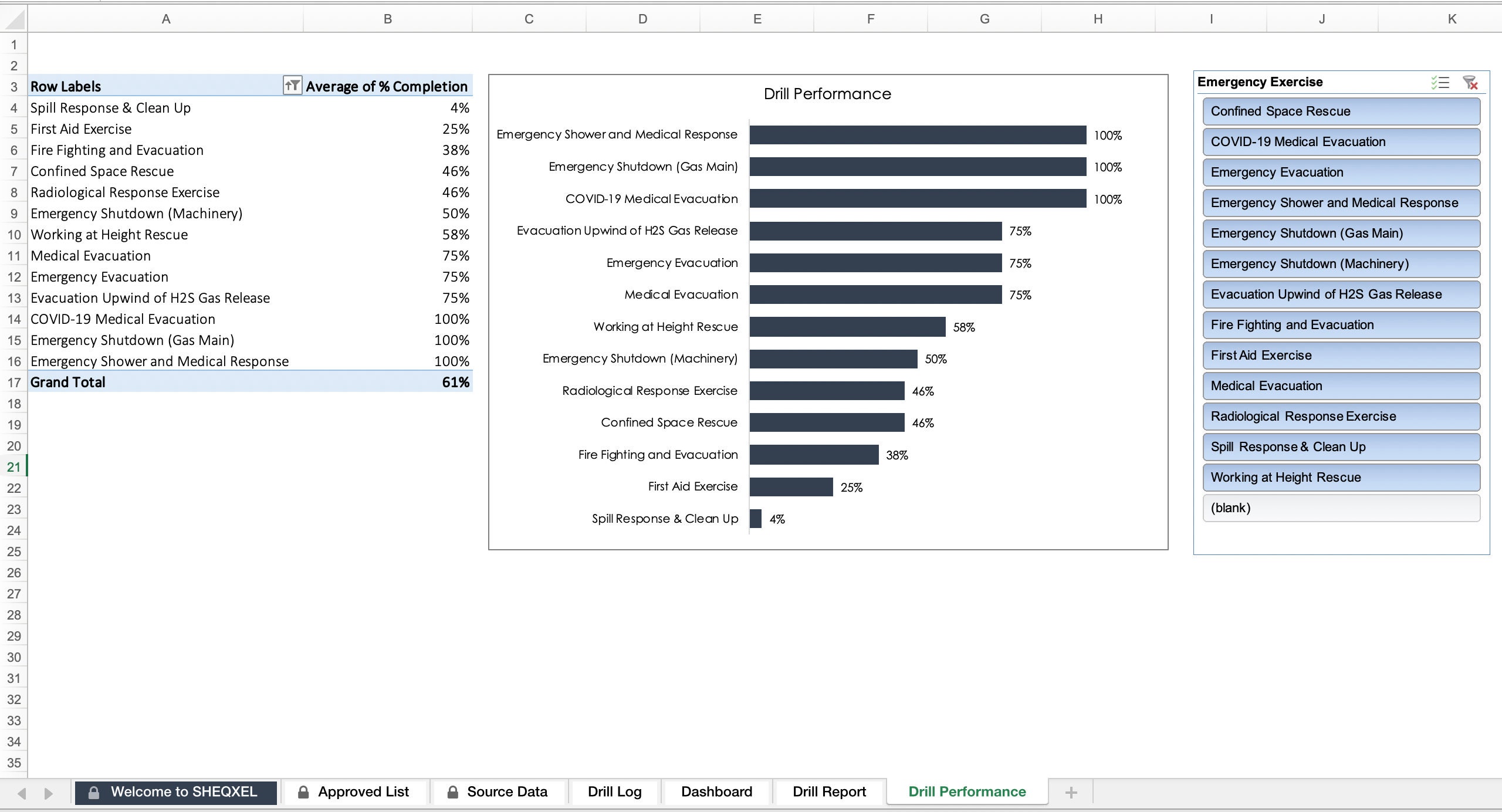Click the lock icon on the Source Data tab
Screen dimensions: 1502x812
pyautogui.click(x=453, y=791)
